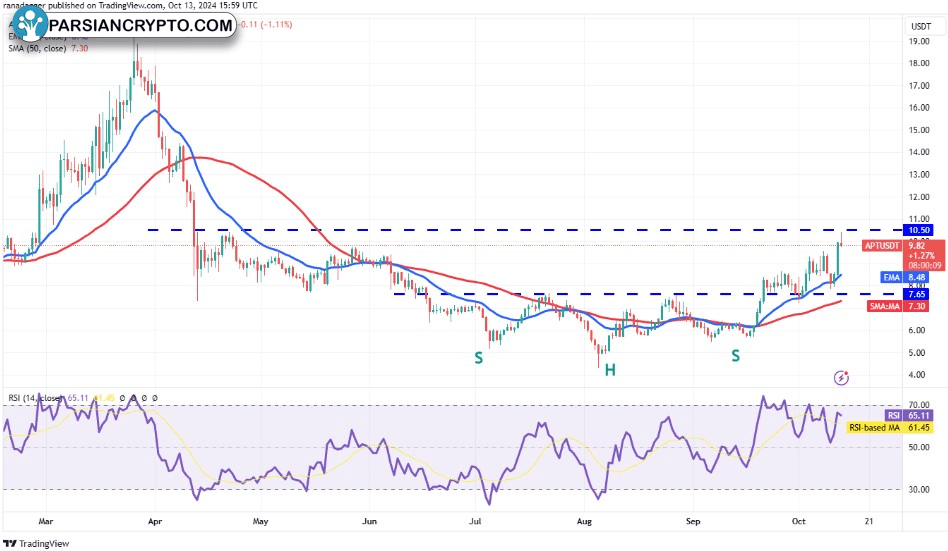Click the "Apr" date on time axis
Screen dimensions: 948x551
(x=155, y=521)
